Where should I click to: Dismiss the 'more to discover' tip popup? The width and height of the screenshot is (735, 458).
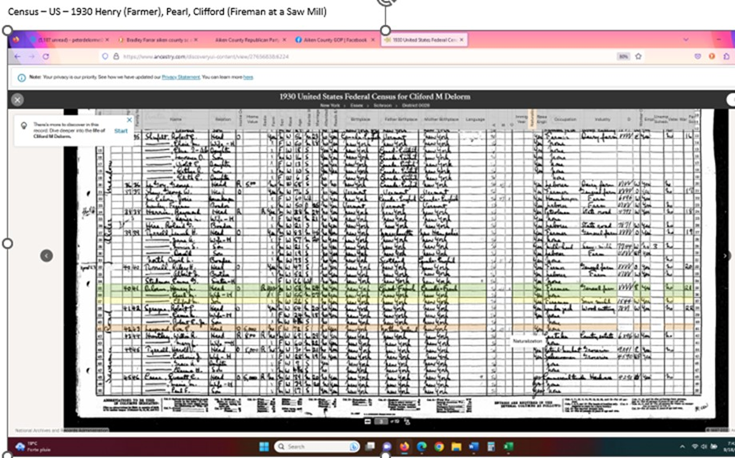(128, 119)
